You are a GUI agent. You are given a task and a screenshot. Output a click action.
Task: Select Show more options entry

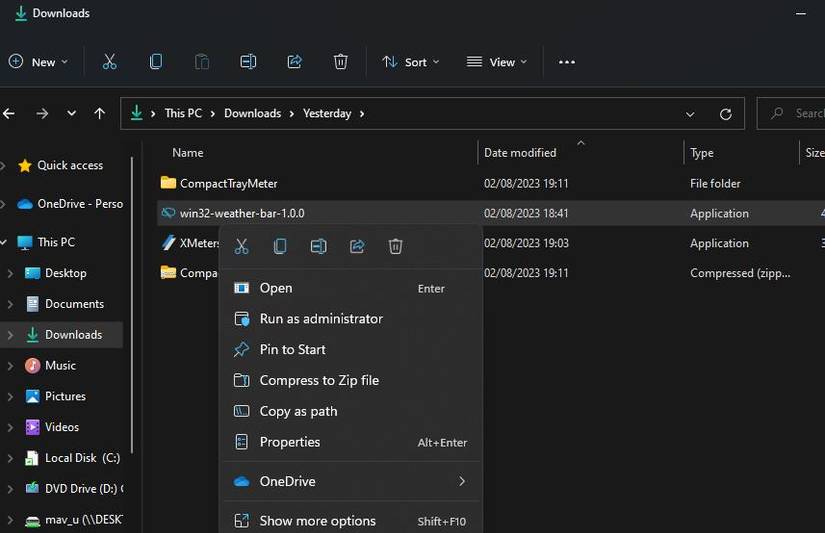(317, 521)
